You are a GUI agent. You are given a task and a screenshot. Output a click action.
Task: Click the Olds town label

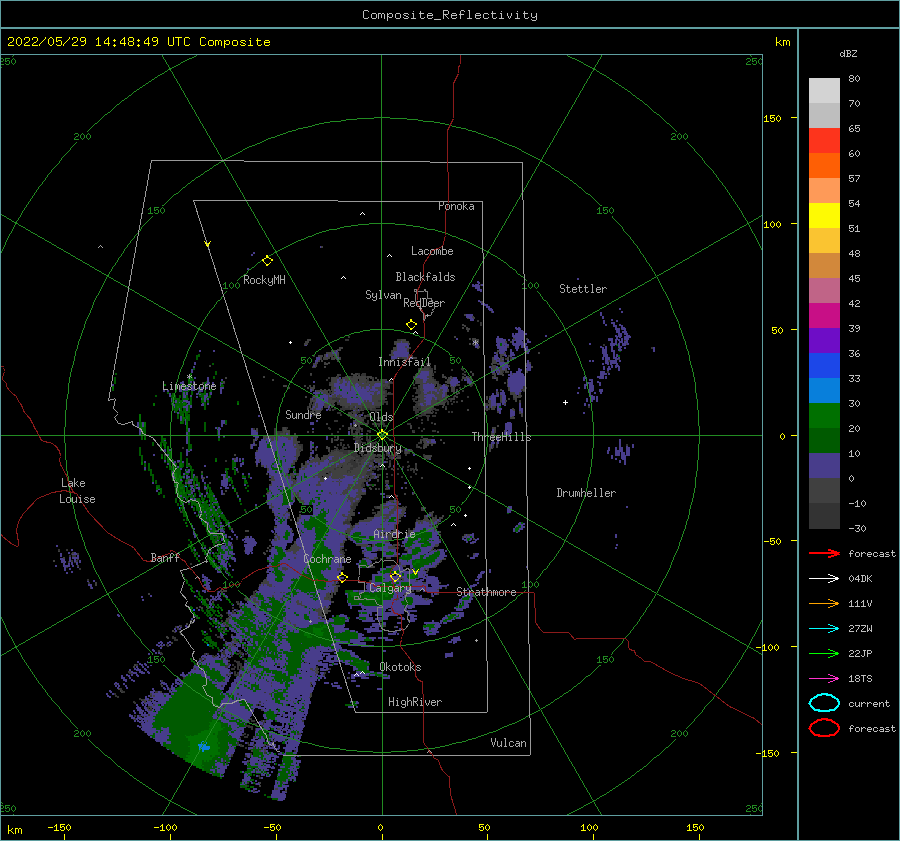click(381, 417)
